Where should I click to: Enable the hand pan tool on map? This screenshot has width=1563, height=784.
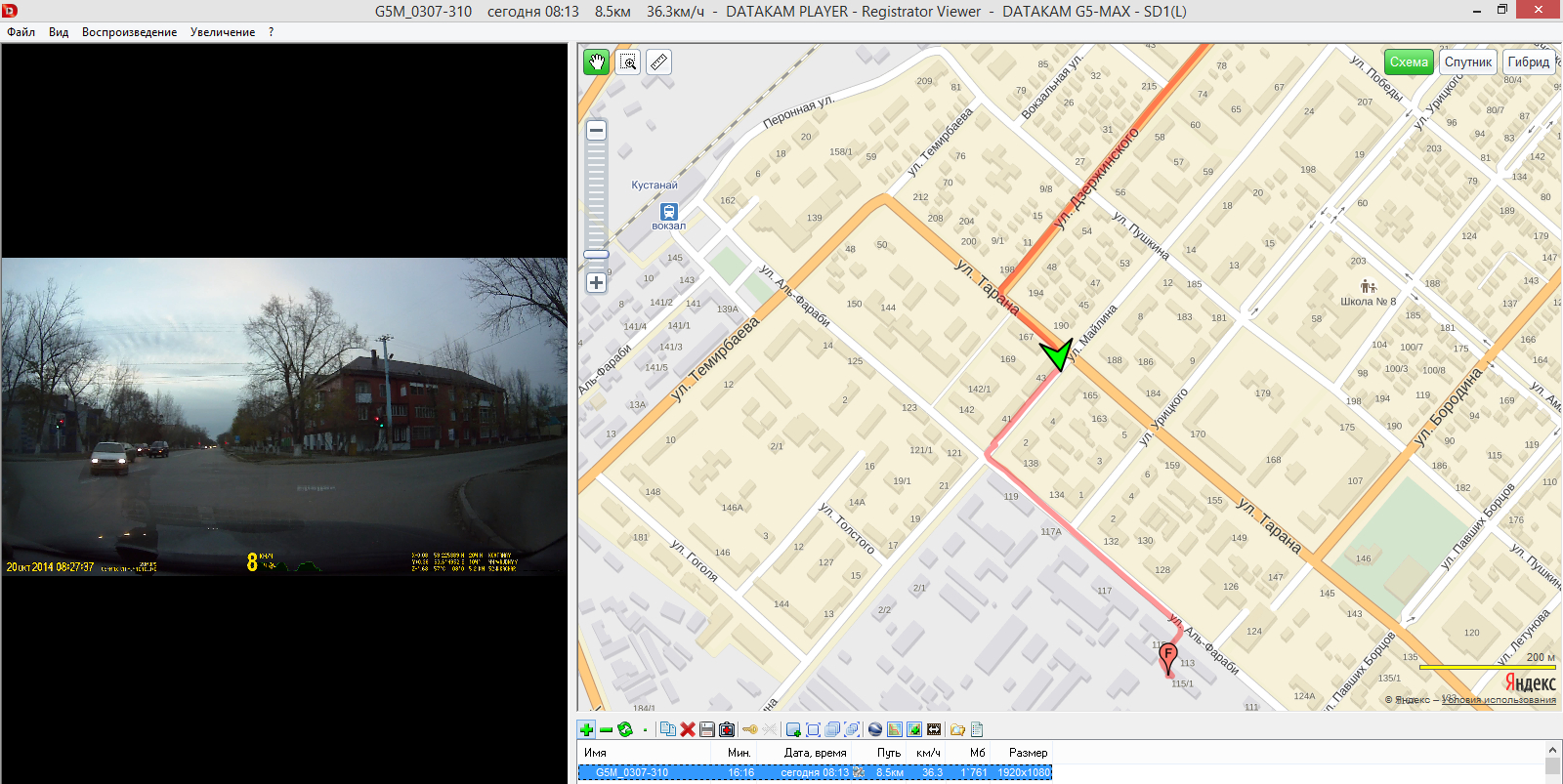(x=596, y=62)
